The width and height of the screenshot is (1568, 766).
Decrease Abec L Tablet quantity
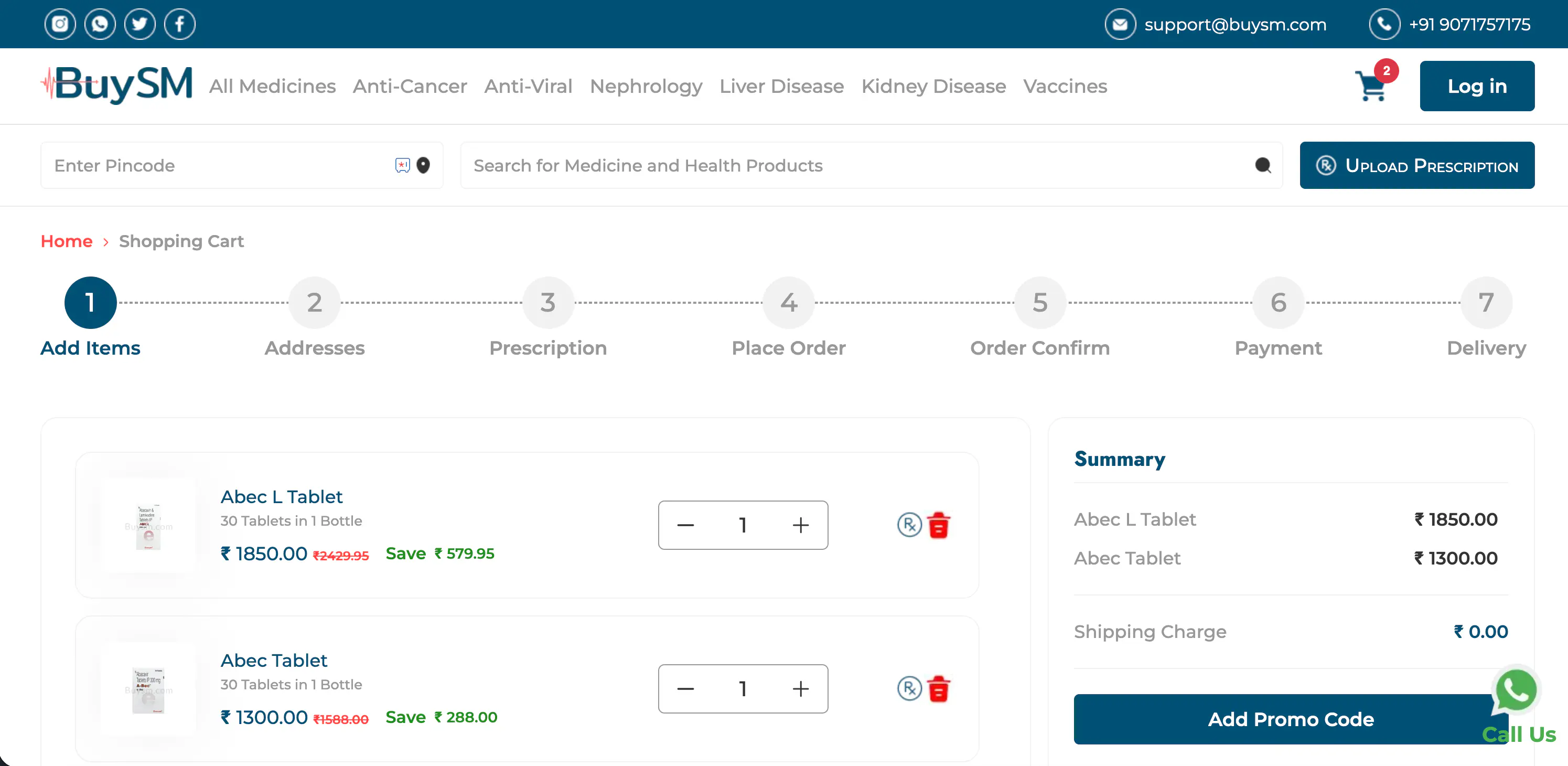pos(685,525)
